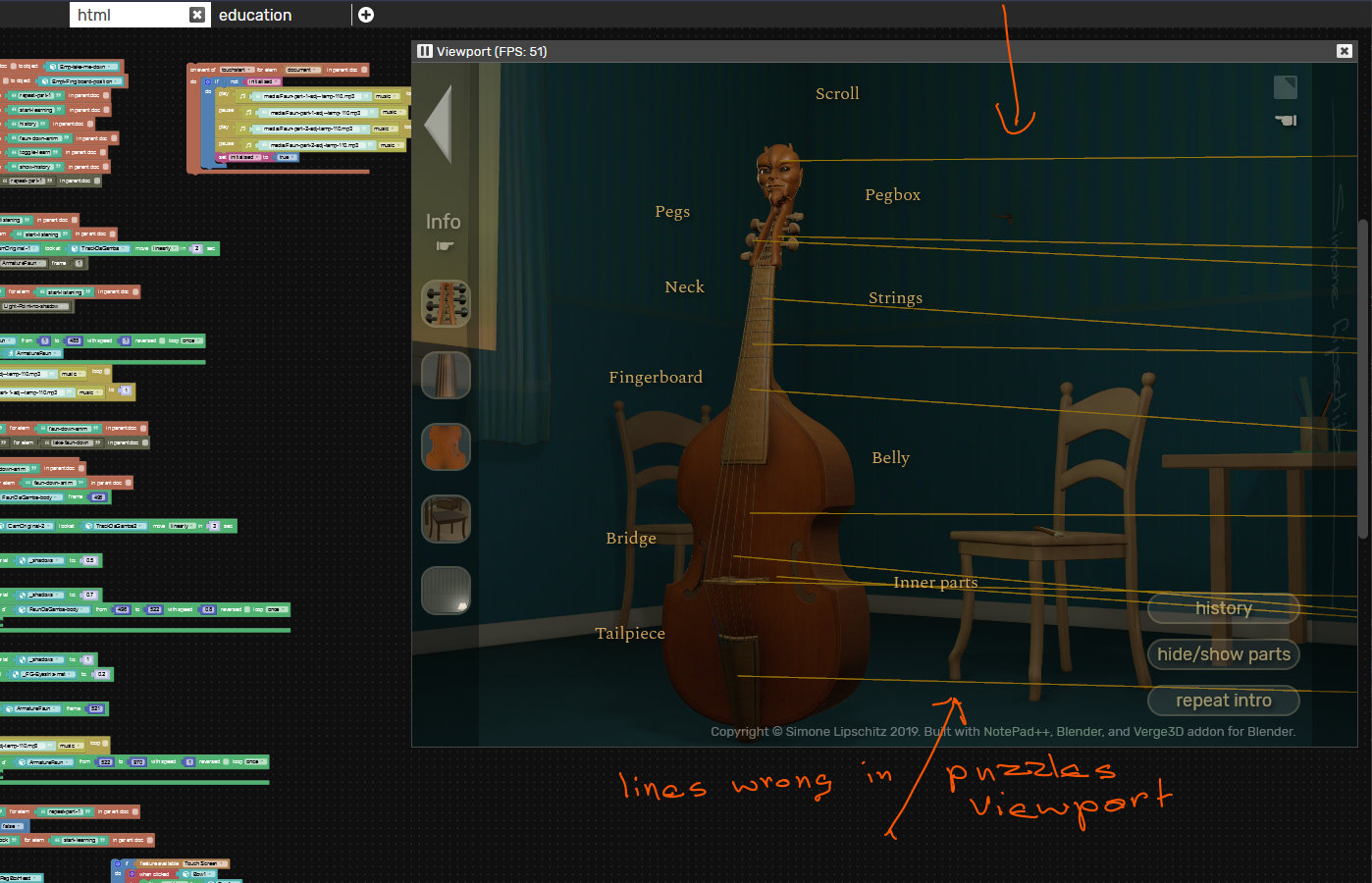The image size is (1372, 883).
Task: Switch to the education tab
Action: coord(255,15)
